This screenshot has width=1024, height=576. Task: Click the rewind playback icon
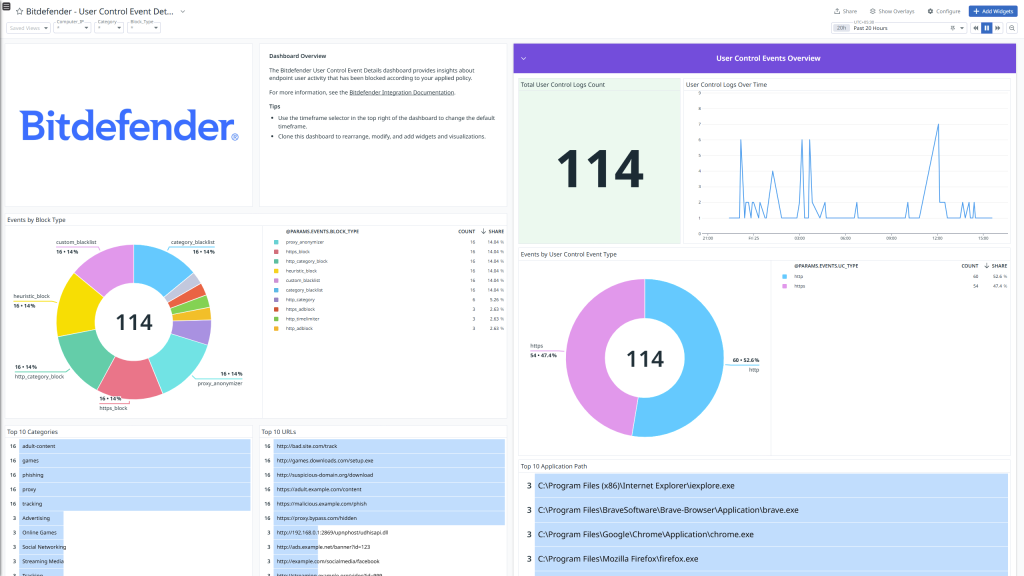(976, 27)
